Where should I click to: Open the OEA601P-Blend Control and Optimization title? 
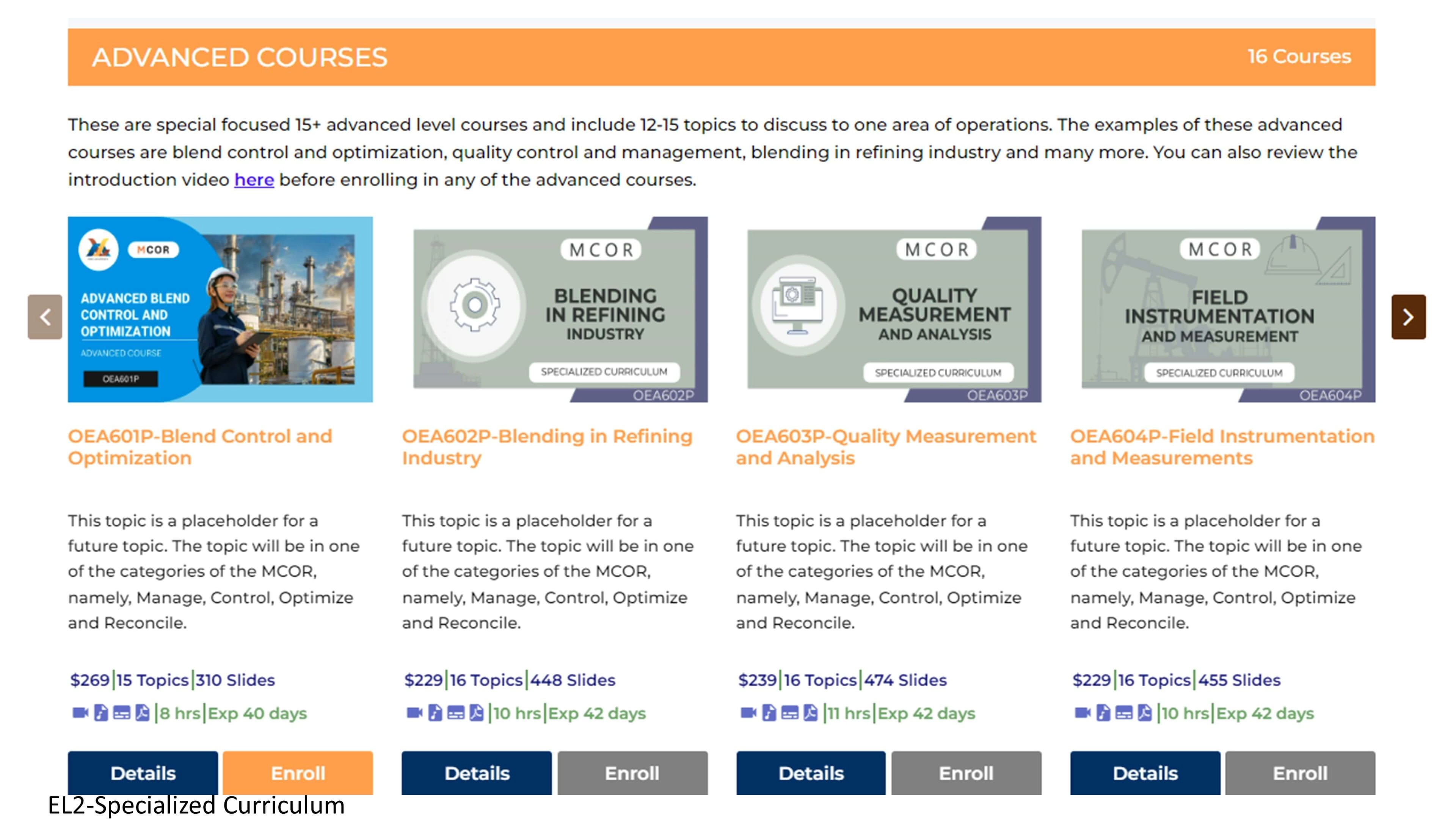click(x=200, y=447)
